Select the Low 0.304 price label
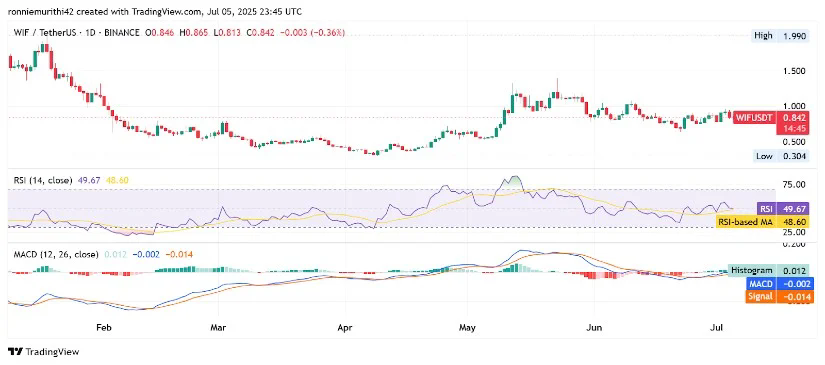825x365 pixels. pos(780,156)
